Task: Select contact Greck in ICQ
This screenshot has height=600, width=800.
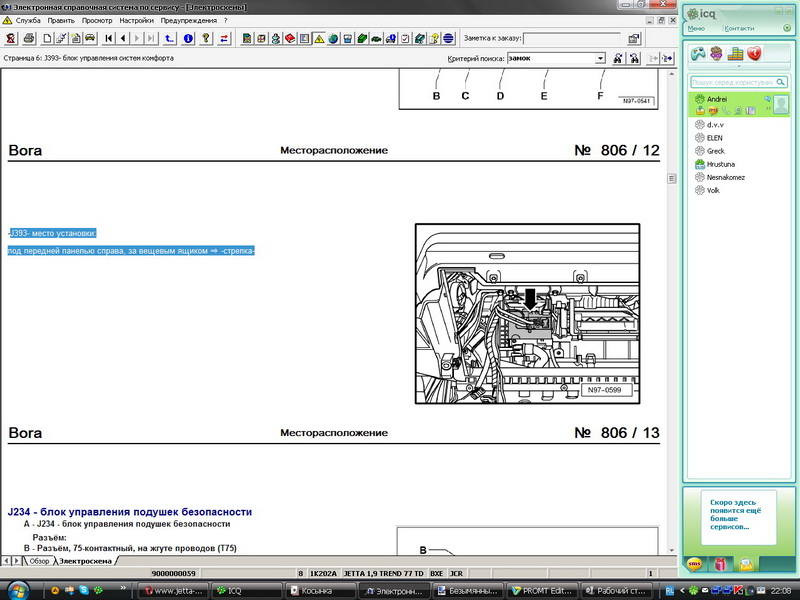Action: tap(716, 151)
